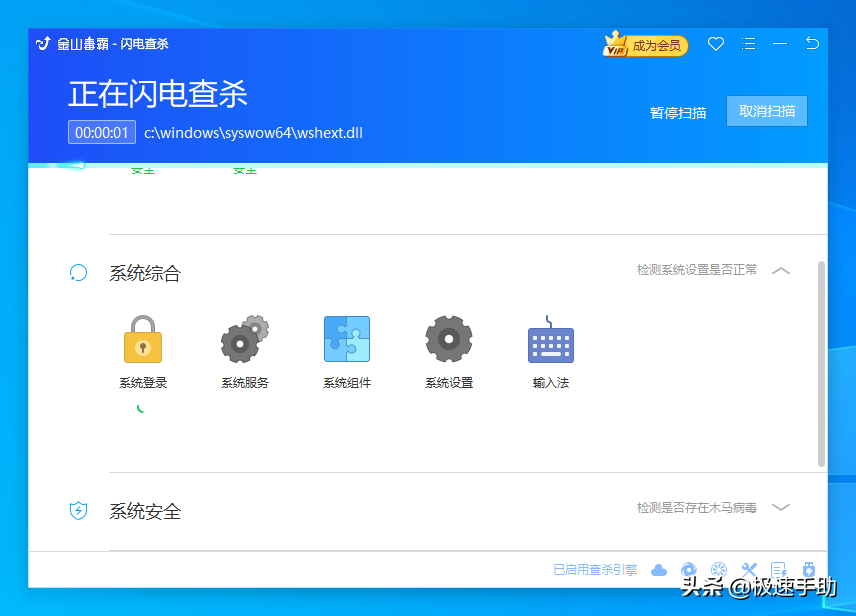Click the shield icon beside 系统安全
The height and width of the screenshot is (616, 856).
(x=79, y=511)
